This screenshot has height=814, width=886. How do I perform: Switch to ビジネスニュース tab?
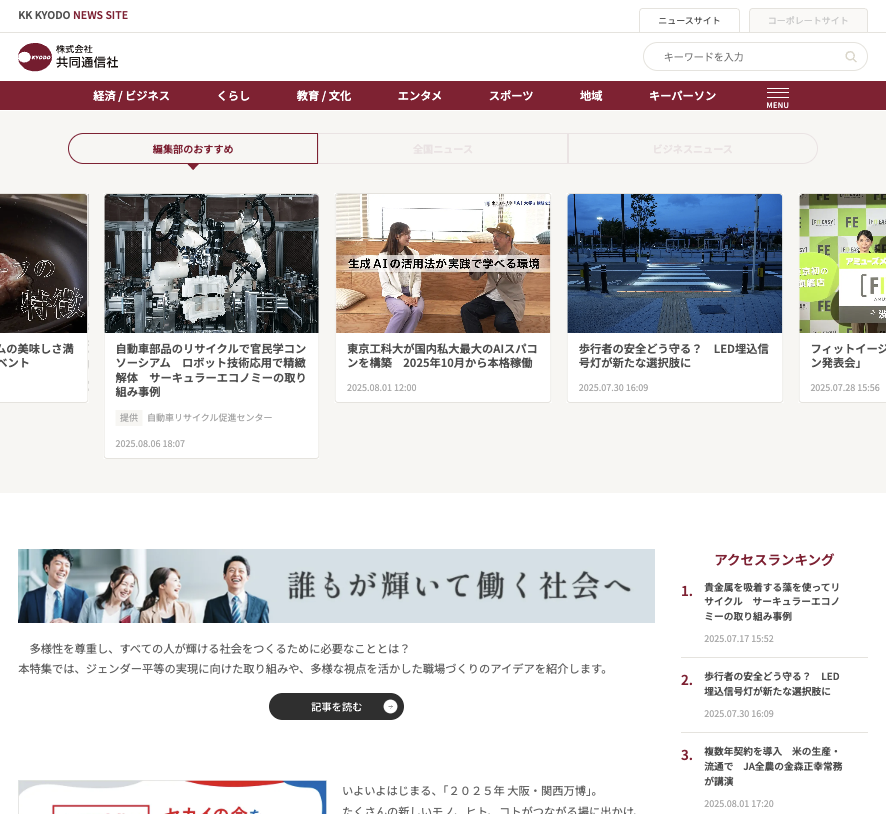pos(692,149)
